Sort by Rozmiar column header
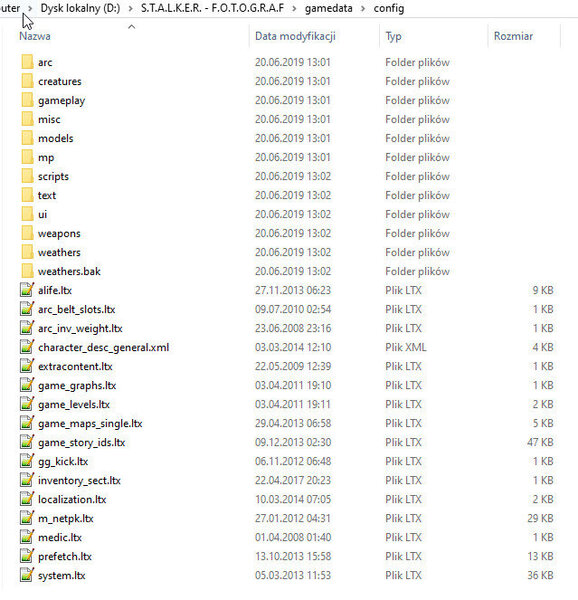 pos(513,36)
